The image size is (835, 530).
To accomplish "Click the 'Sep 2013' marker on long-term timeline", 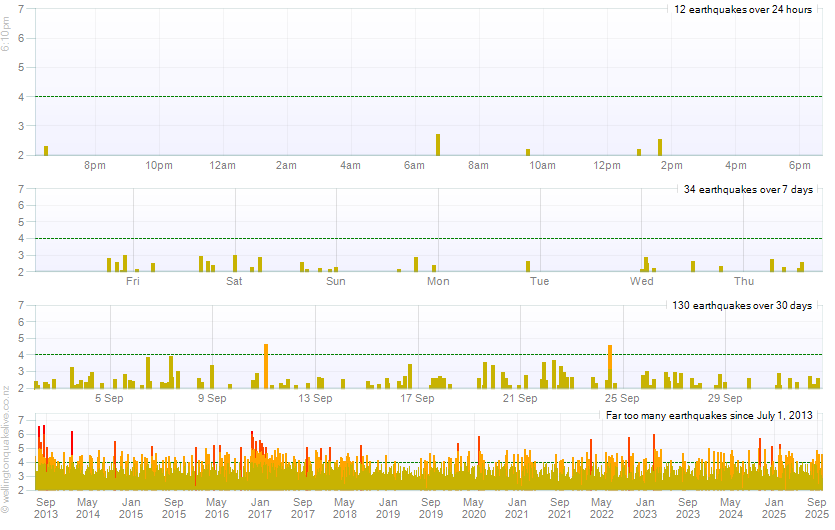I will coord(46,507).
